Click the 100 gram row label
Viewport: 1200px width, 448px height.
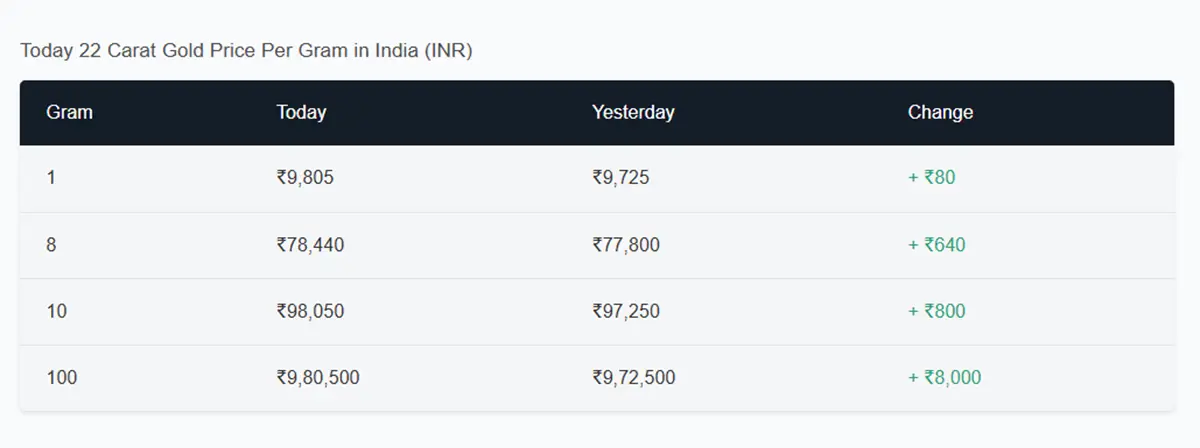(x=61, y=377)
